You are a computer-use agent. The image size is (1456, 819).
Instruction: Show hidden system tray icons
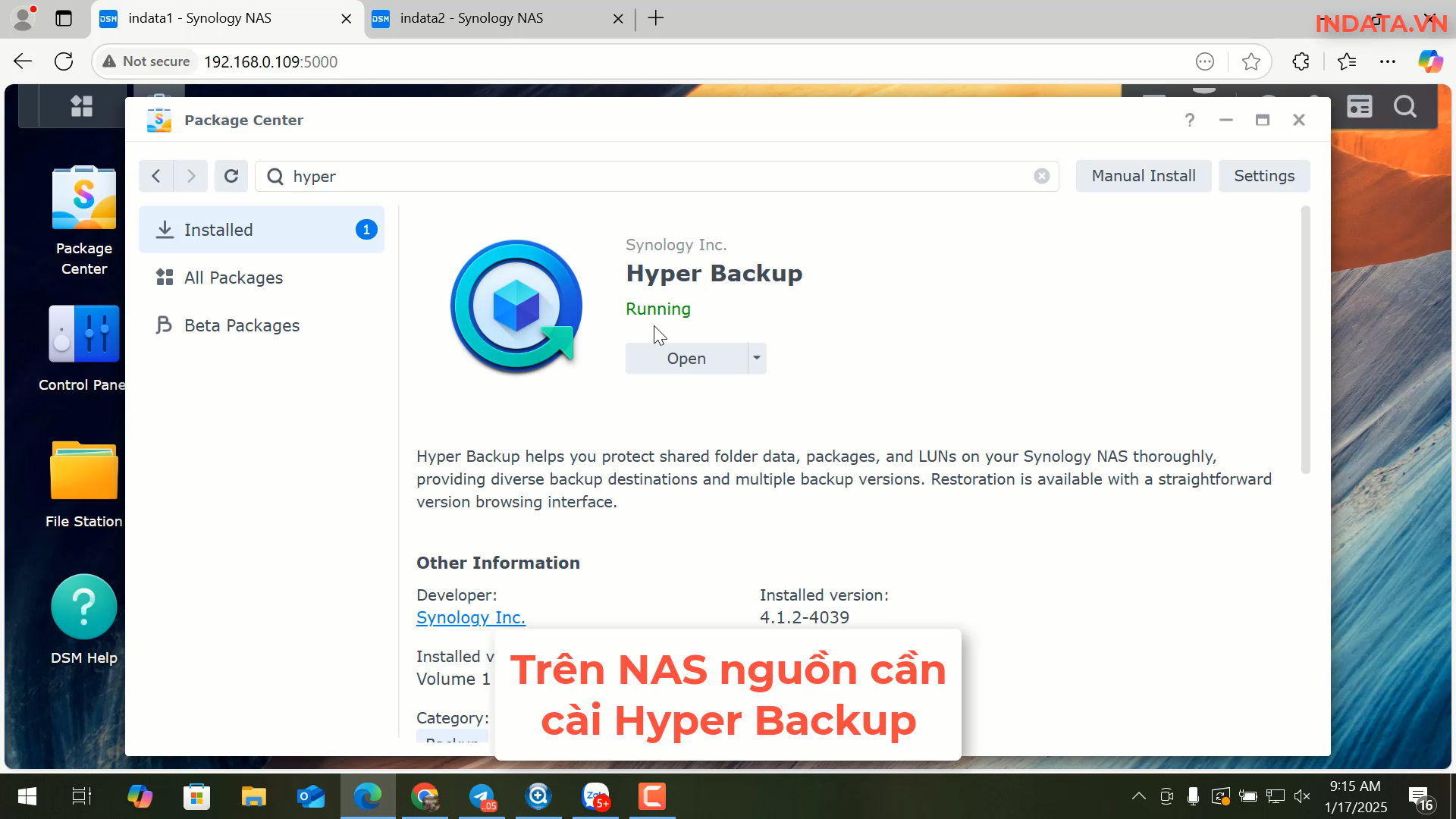click(1138, 796)
